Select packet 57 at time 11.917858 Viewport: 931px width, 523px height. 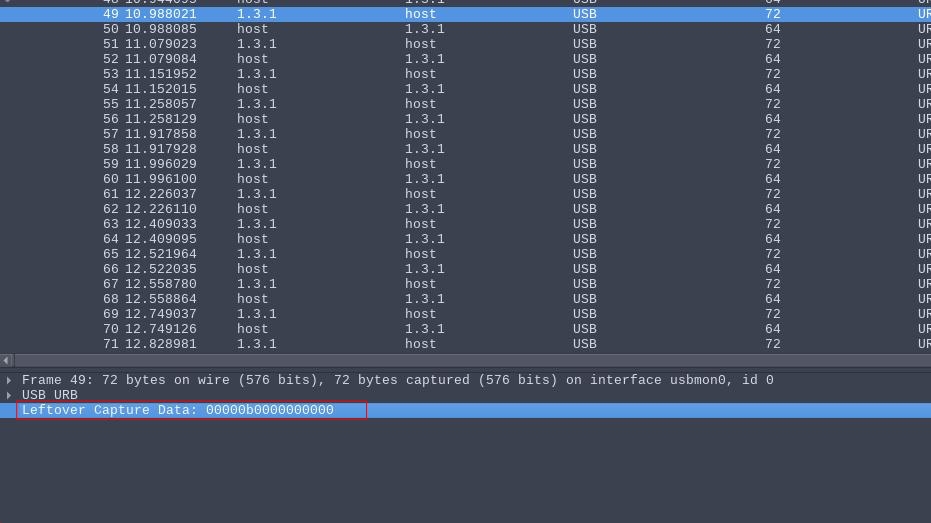pos(400,134)
